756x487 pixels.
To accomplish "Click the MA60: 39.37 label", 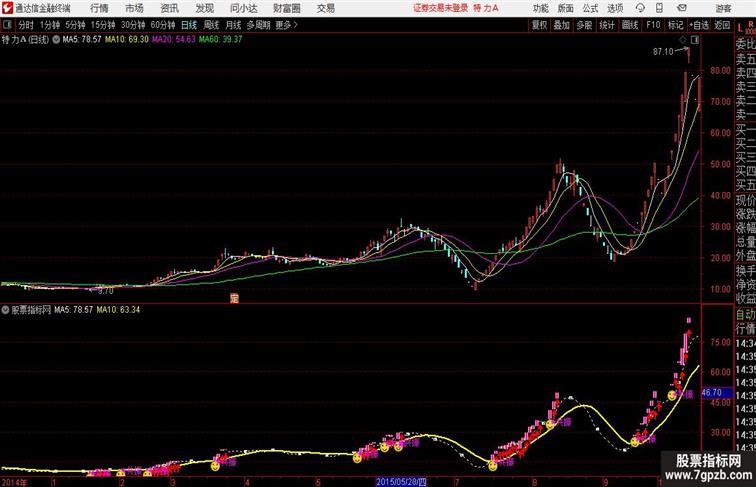I will [220, 40].
